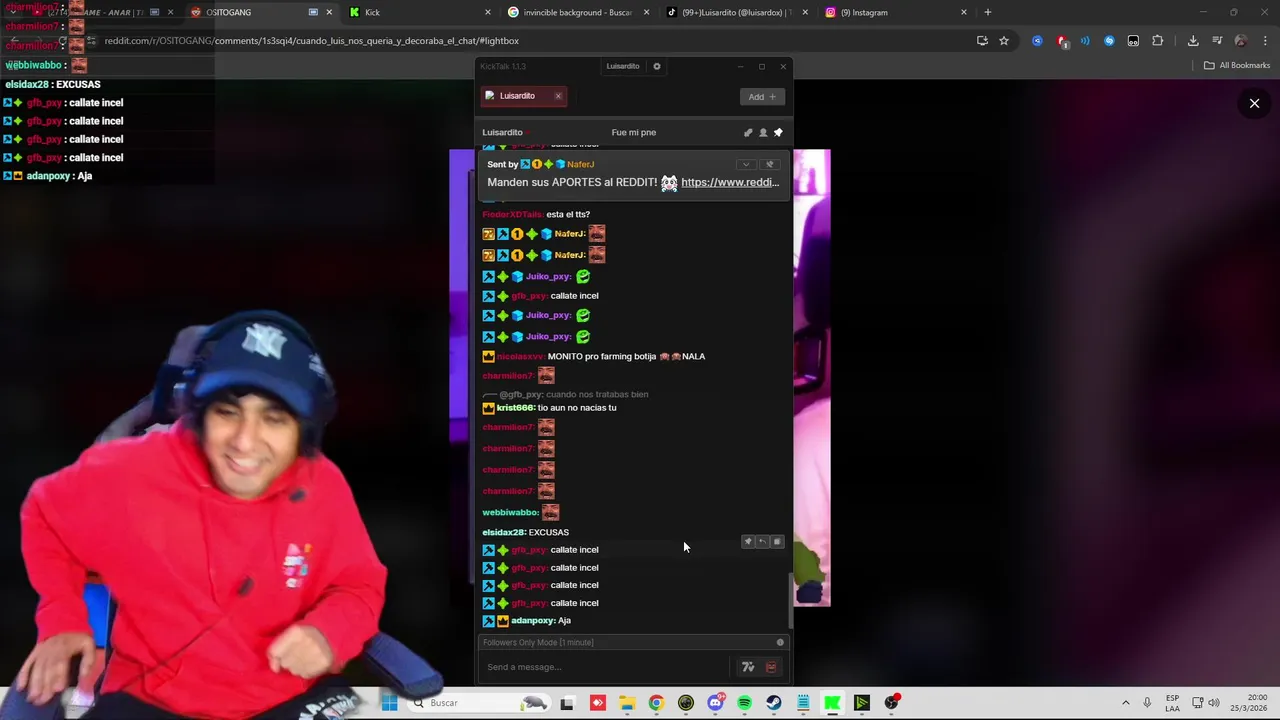Close the Reddit lightbox with X
Image resolution: width=1280 pixels, height=720 pixels.
tap(1254, 103)
